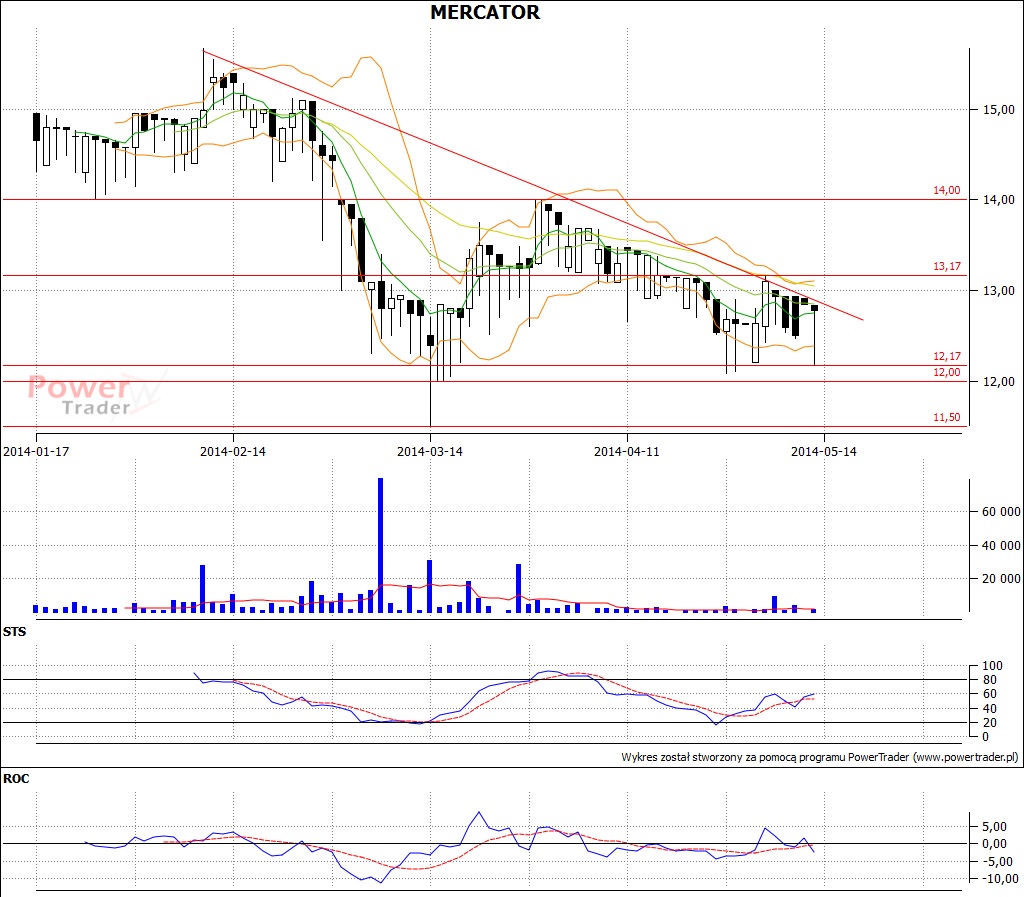This screenshot has width=1024, height=897.
Task: Click the 20 000 volume axis label
Action: [1001, 579]
